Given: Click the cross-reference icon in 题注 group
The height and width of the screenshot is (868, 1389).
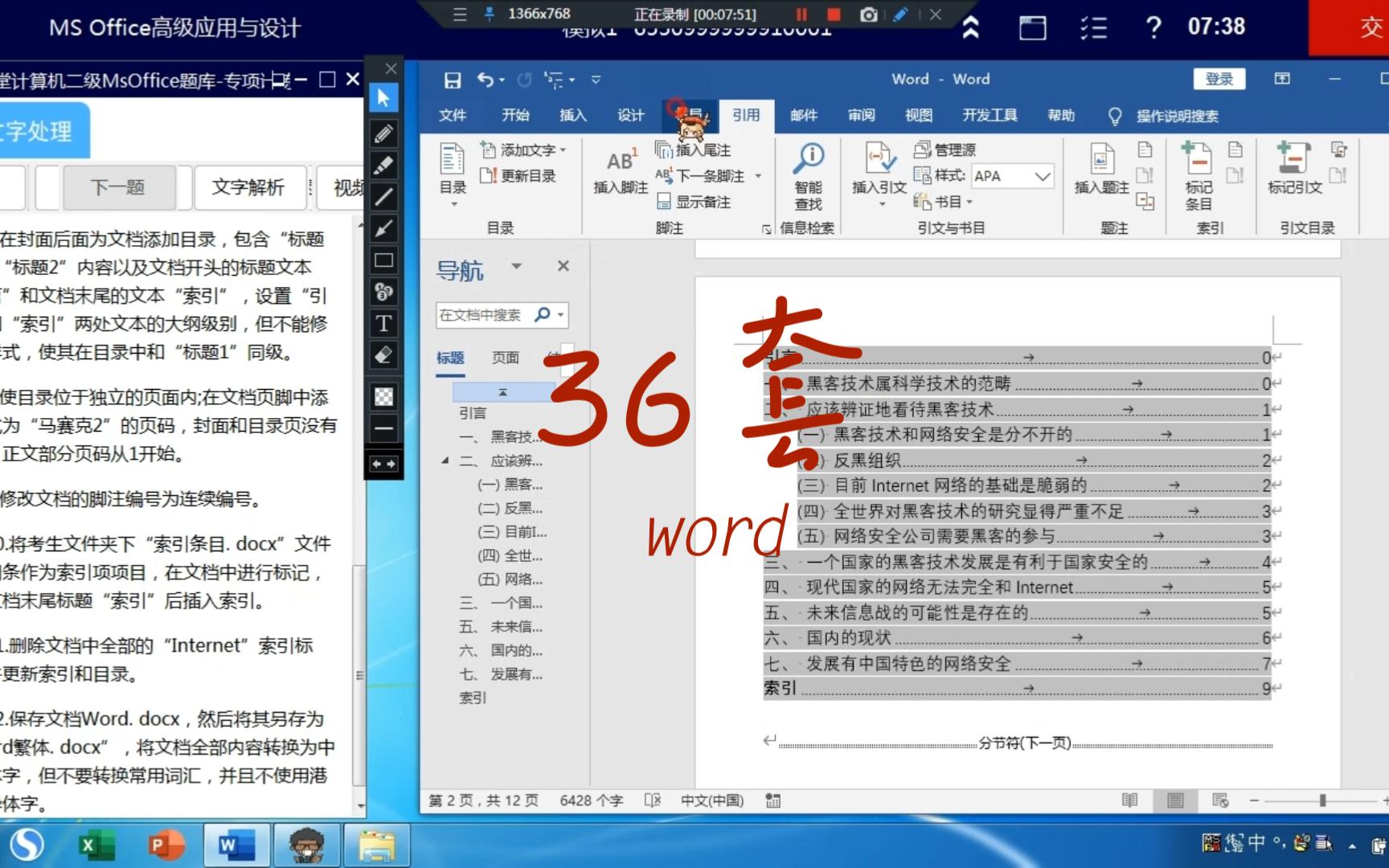Looking at the screenshot, I should (1145, 202).
